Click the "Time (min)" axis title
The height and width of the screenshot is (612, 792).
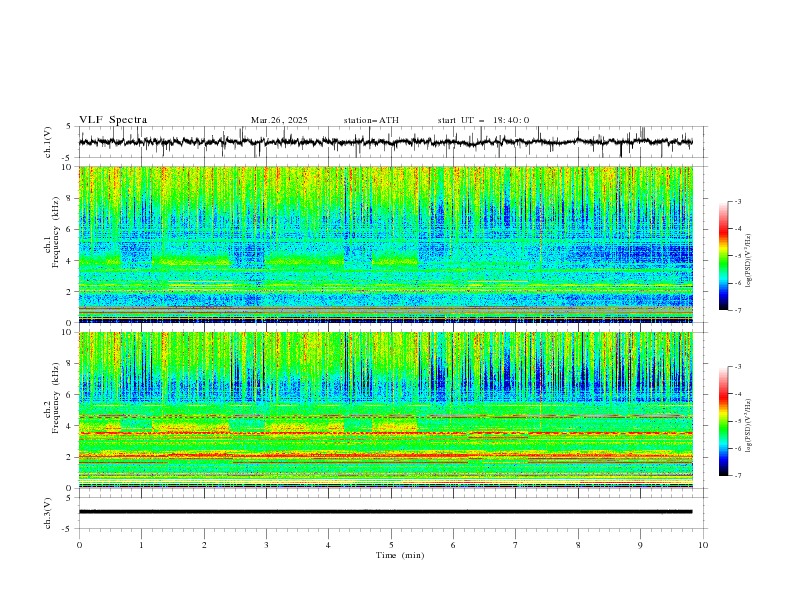(400, 555)
